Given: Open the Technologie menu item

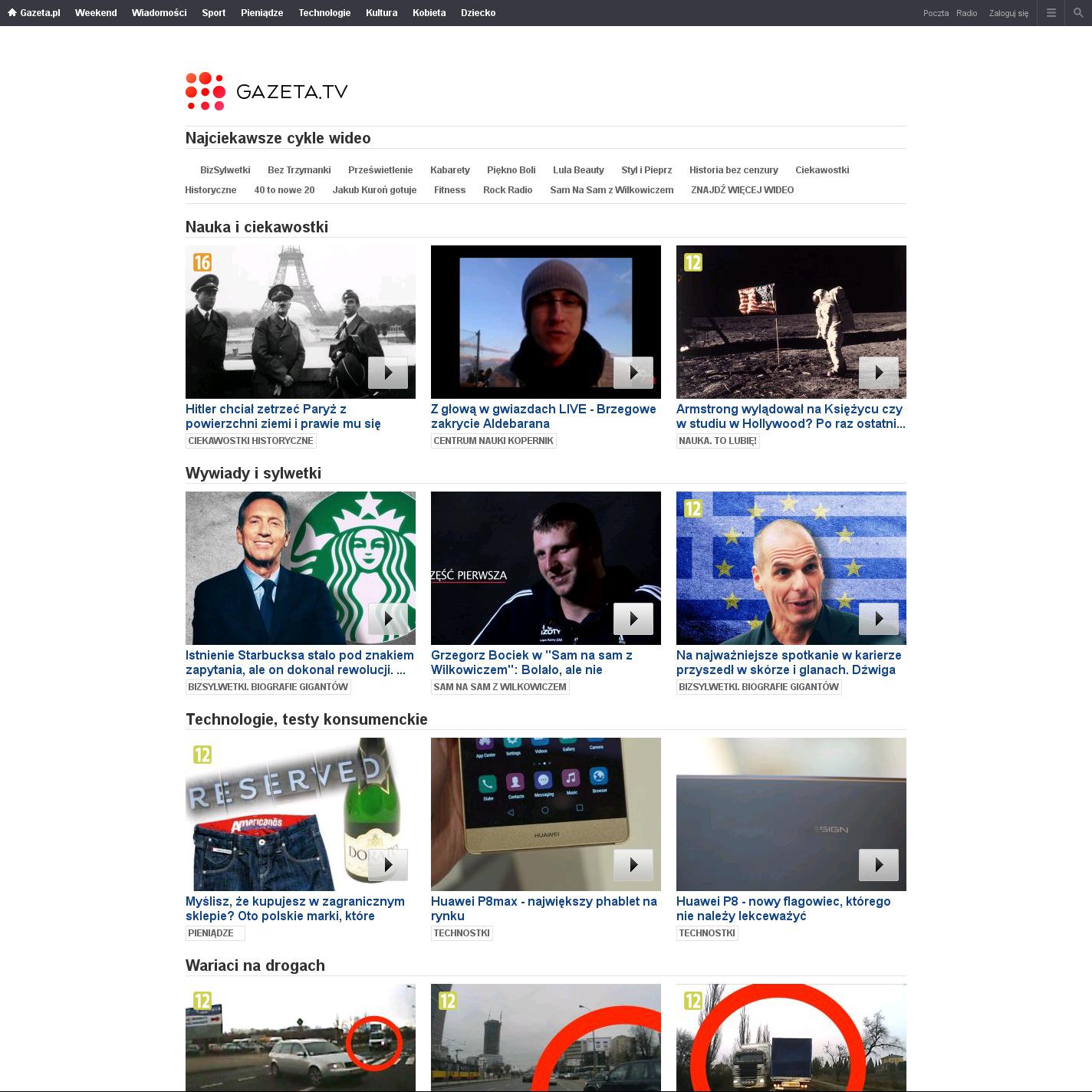Looking at the screenshot, I should tap(324, 13).
